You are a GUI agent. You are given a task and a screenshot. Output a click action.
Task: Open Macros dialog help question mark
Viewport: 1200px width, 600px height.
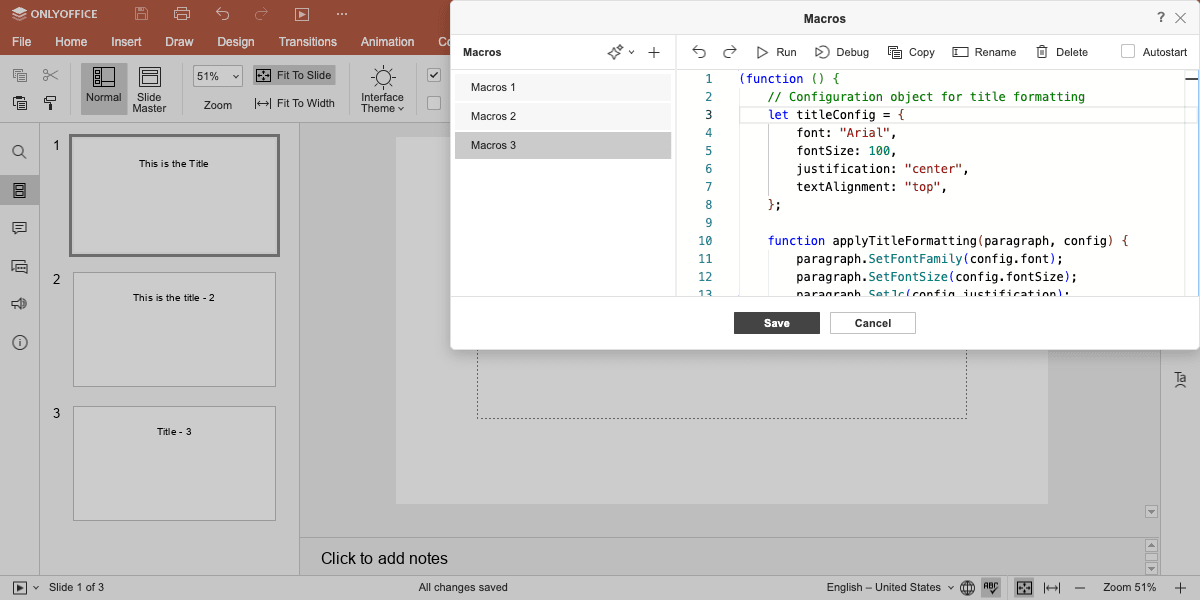pyautogui.click(x=1161, y=17)
